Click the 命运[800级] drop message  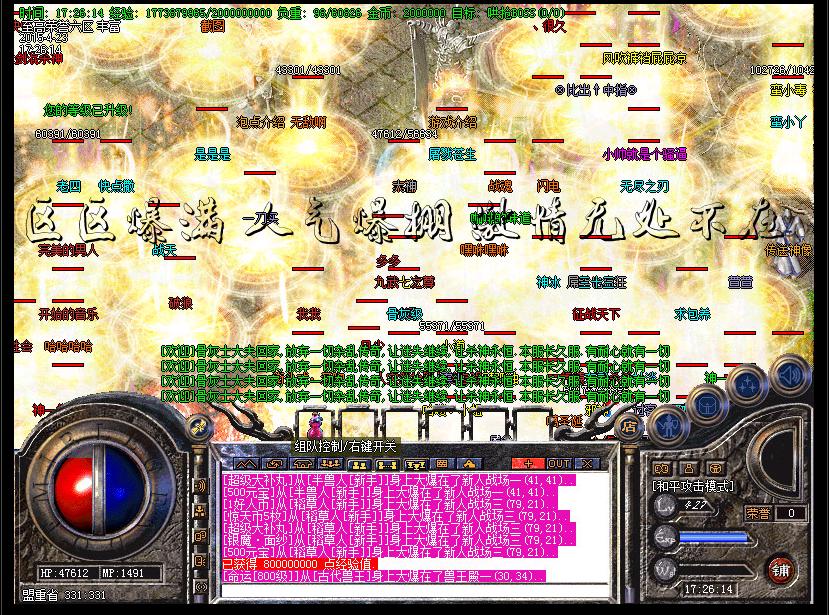click(x=383, y=576)
